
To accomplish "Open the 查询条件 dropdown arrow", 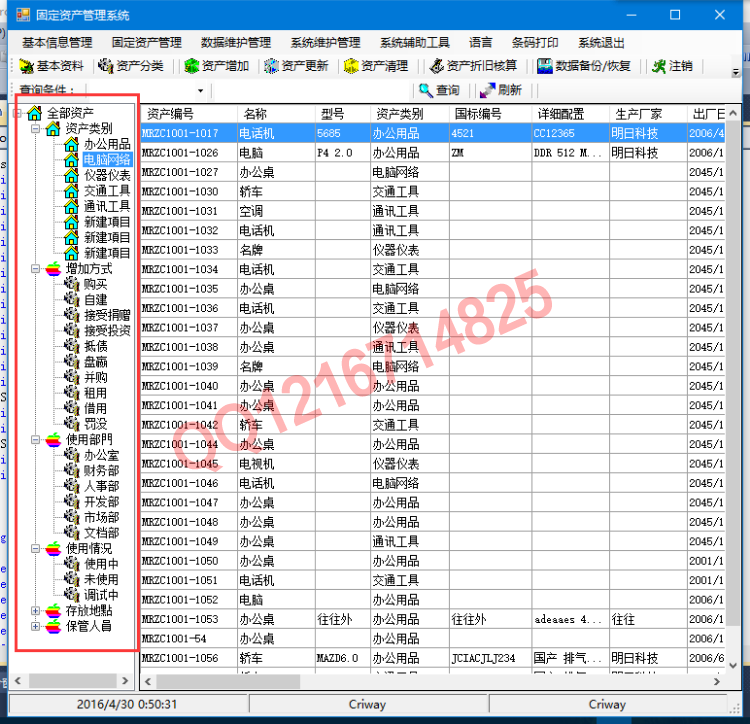I will point(200,90).
